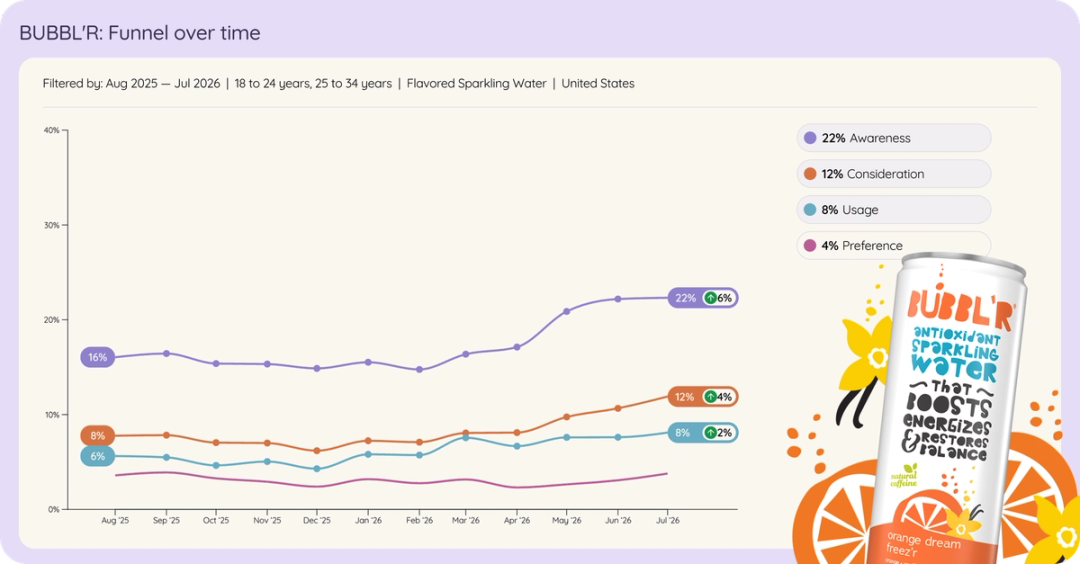Toggle the 12% Consideration legend pill
Viewport: 1080px width, 564px height.
tap(893, 174)
